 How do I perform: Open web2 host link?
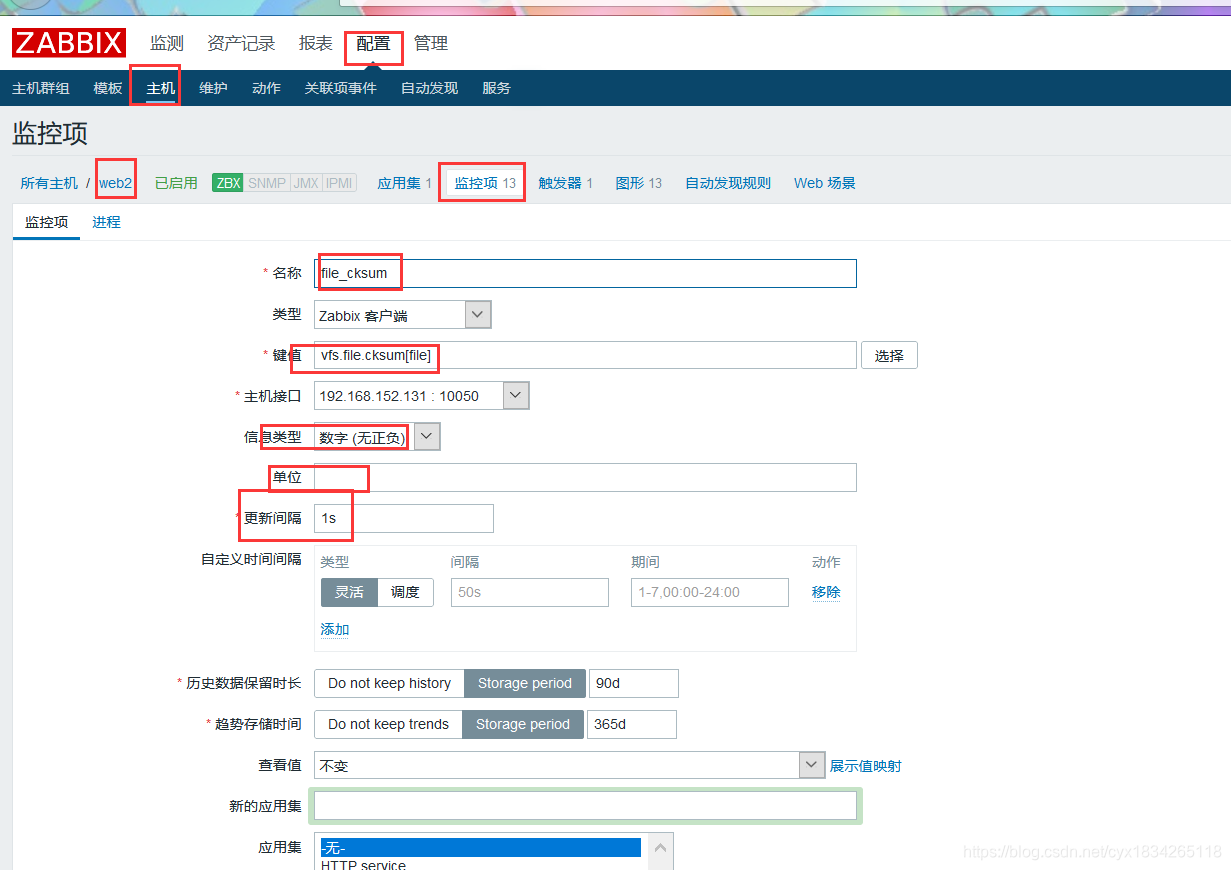(x=115, y=183)
